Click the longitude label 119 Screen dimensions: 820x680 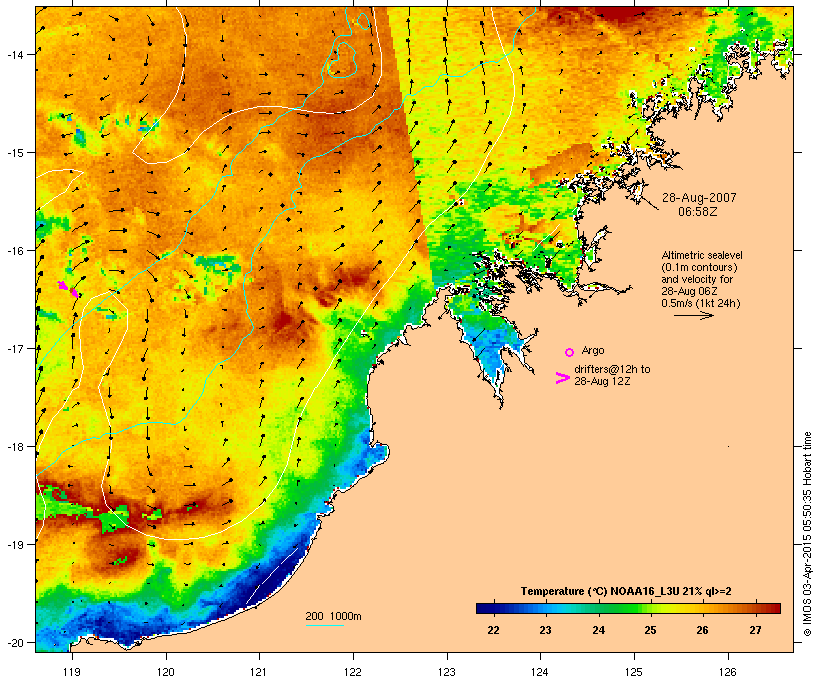(72, 672)
